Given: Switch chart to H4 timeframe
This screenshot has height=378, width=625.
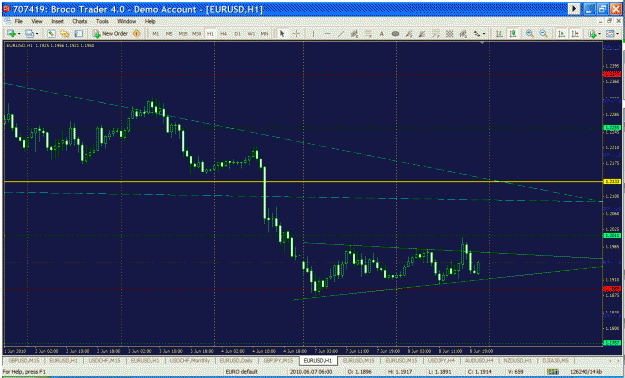Looking at the screenshot, I should click(x=224, y=34).
